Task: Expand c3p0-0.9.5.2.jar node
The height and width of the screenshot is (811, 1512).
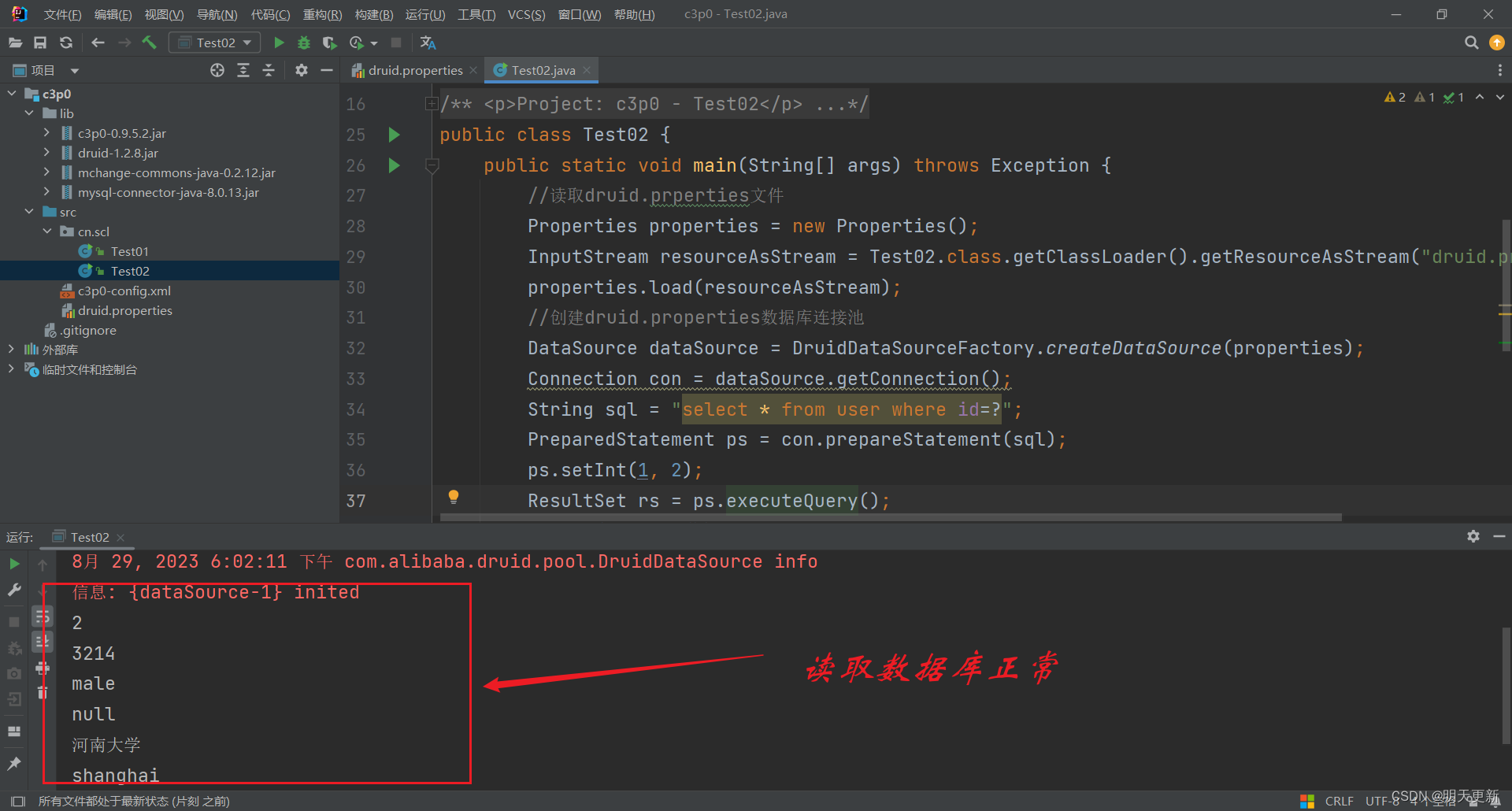Action: [x=46, y=132]
